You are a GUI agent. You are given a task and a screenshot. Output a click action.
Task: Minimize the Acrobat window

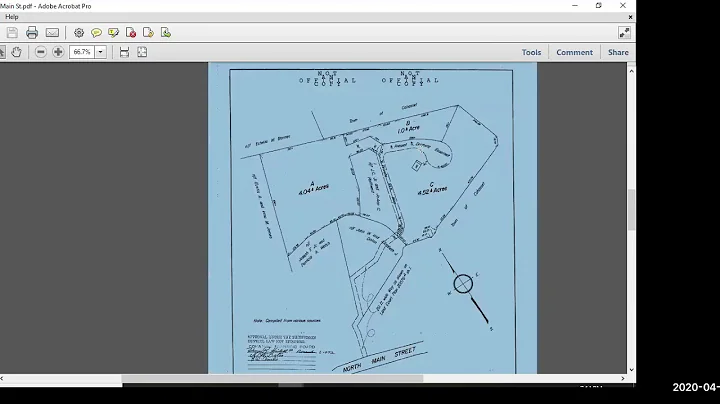click(575, 6)
